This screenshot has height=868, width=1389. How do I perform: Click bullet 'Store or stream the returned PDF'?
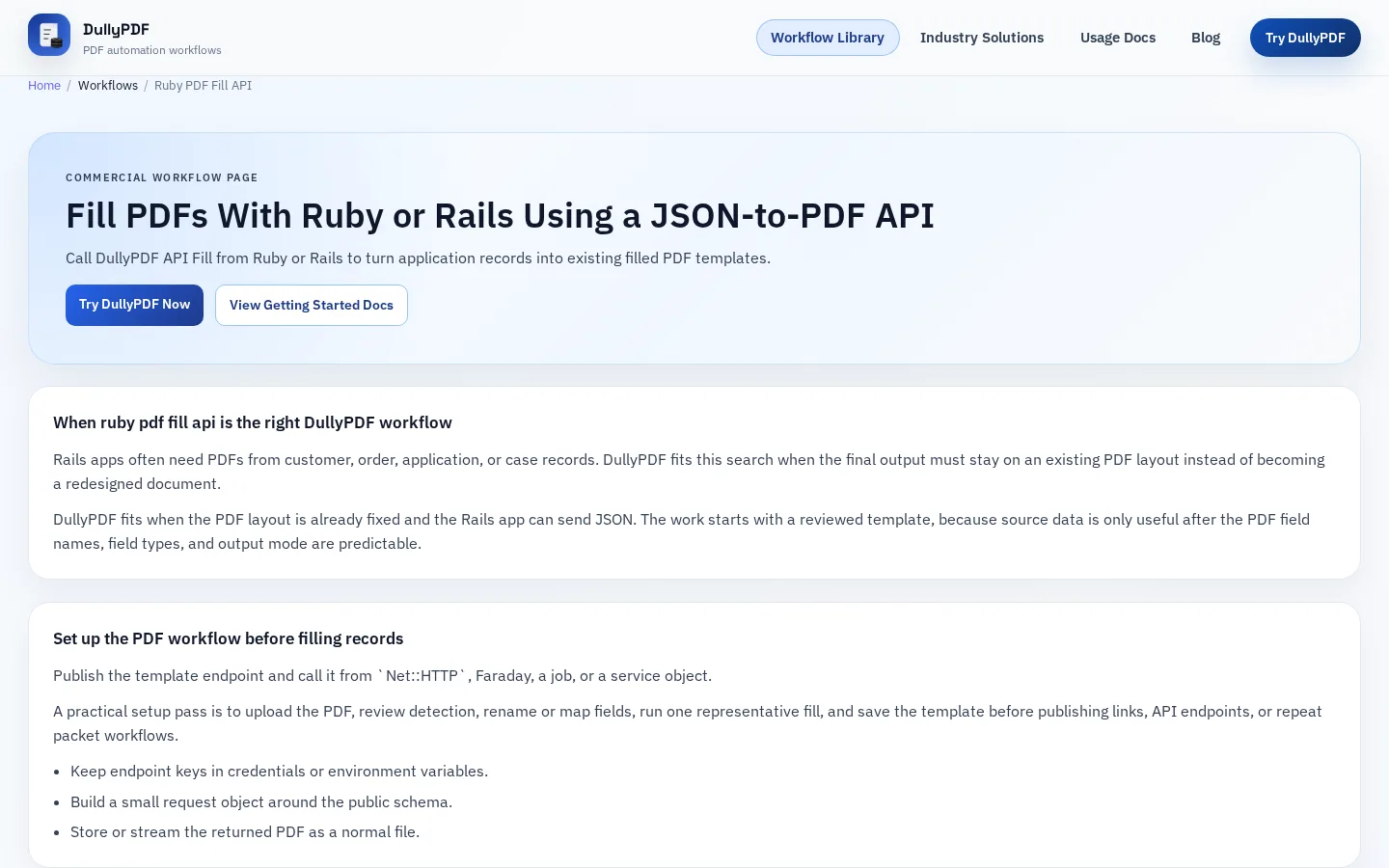[x=245, y=832]
